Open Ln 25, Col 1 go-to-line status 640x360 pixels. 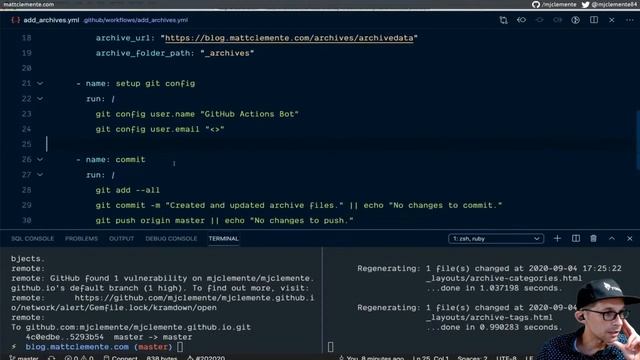[431, 358]
